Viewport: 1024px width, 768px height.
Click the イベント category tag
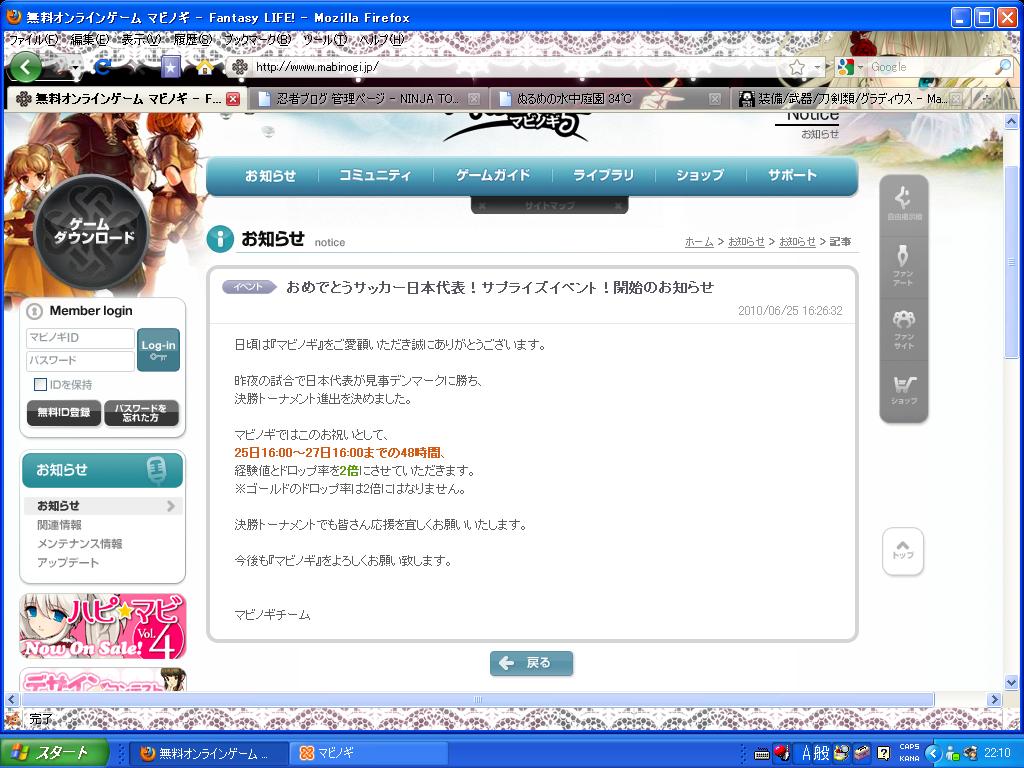coord(248,287)
